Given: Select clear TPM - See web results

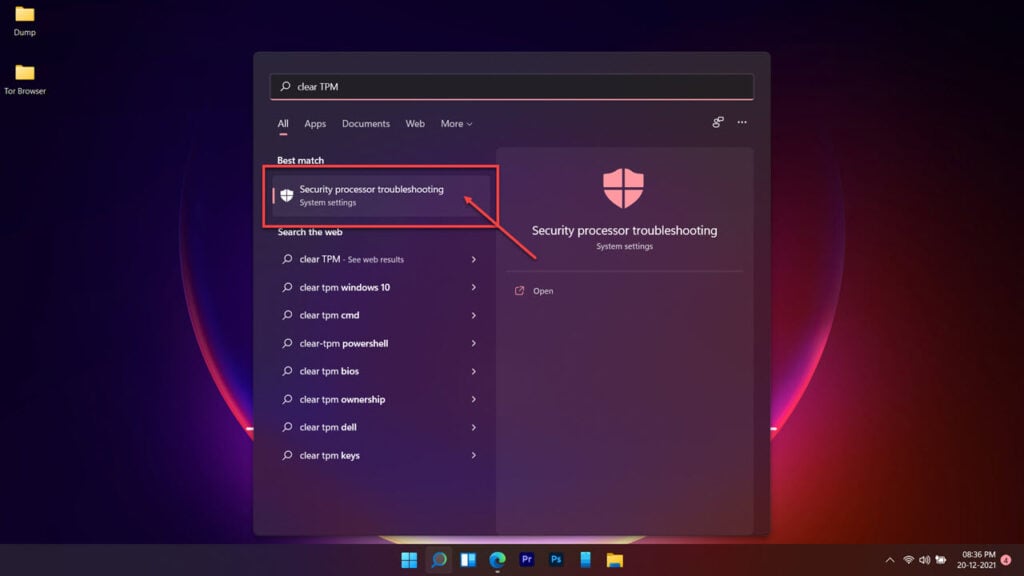Looking at the screenshot, I should click(x=381, y=259).
